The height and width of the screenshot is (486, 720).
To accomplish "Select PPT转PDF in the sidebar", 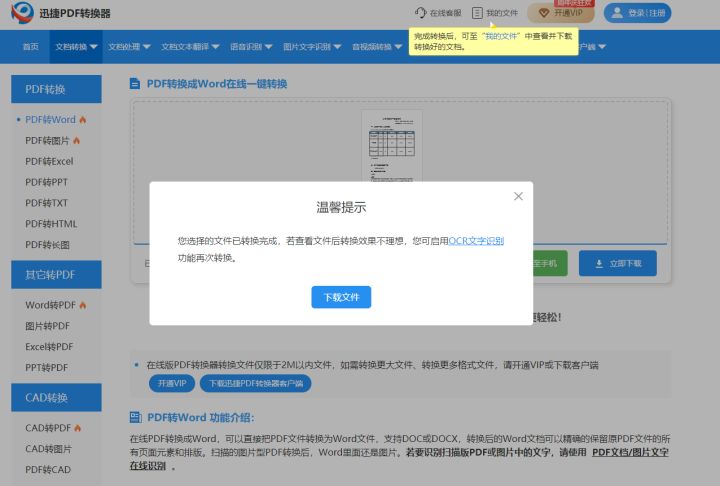I will point(46,367).
